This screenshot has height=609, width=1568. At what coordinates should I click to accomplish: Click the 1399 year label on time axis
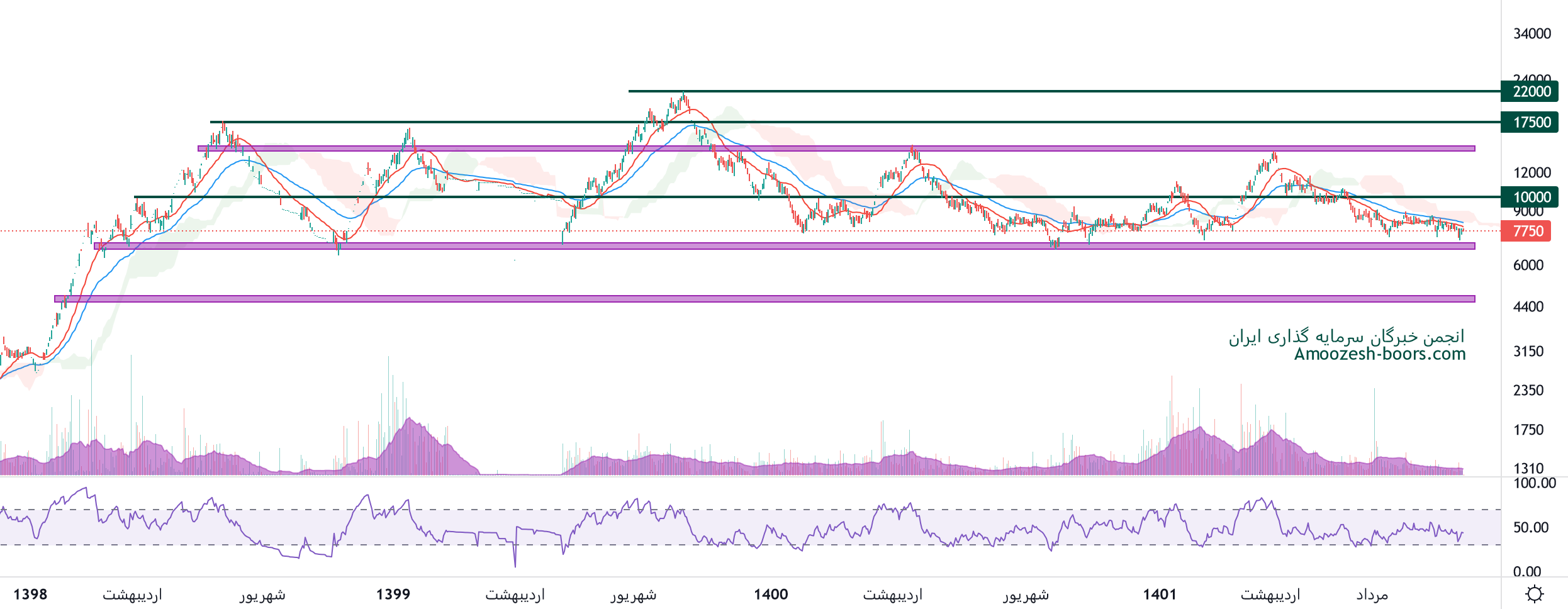[x=393, y=595]
